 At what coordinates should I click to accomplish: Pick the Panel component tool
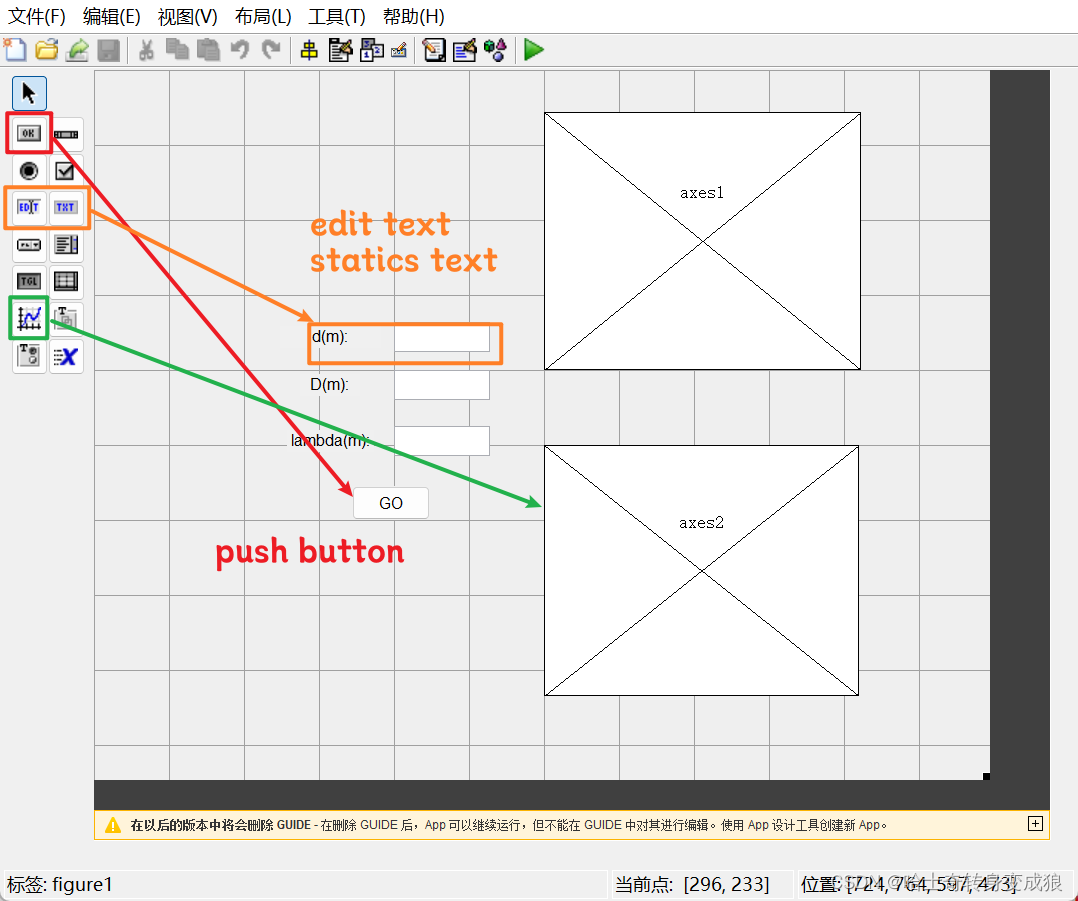(66, 318)
